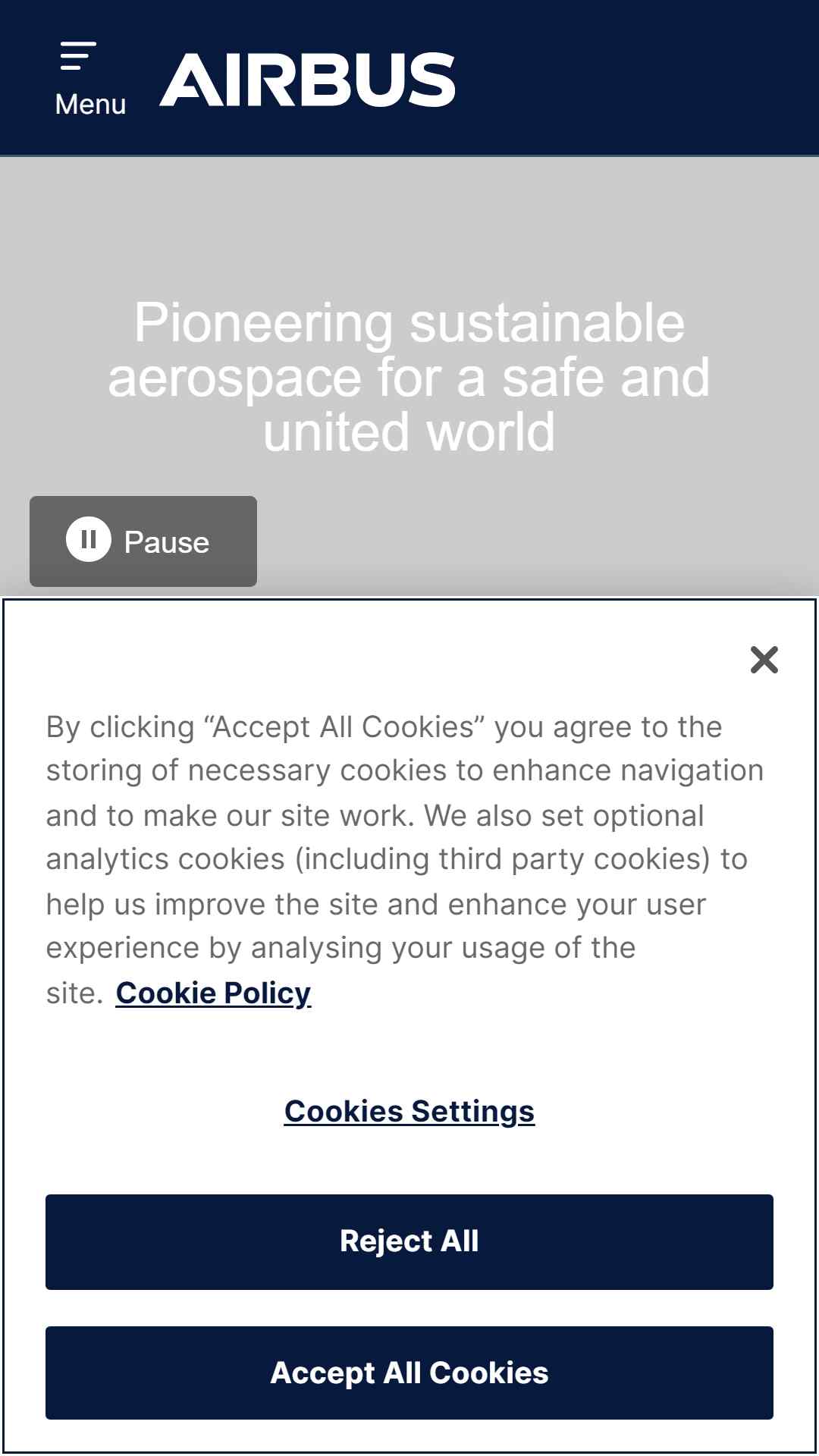
Task: Click the word "united world" in the hero title
Action: pyautogui.click(x=409, y=432)
